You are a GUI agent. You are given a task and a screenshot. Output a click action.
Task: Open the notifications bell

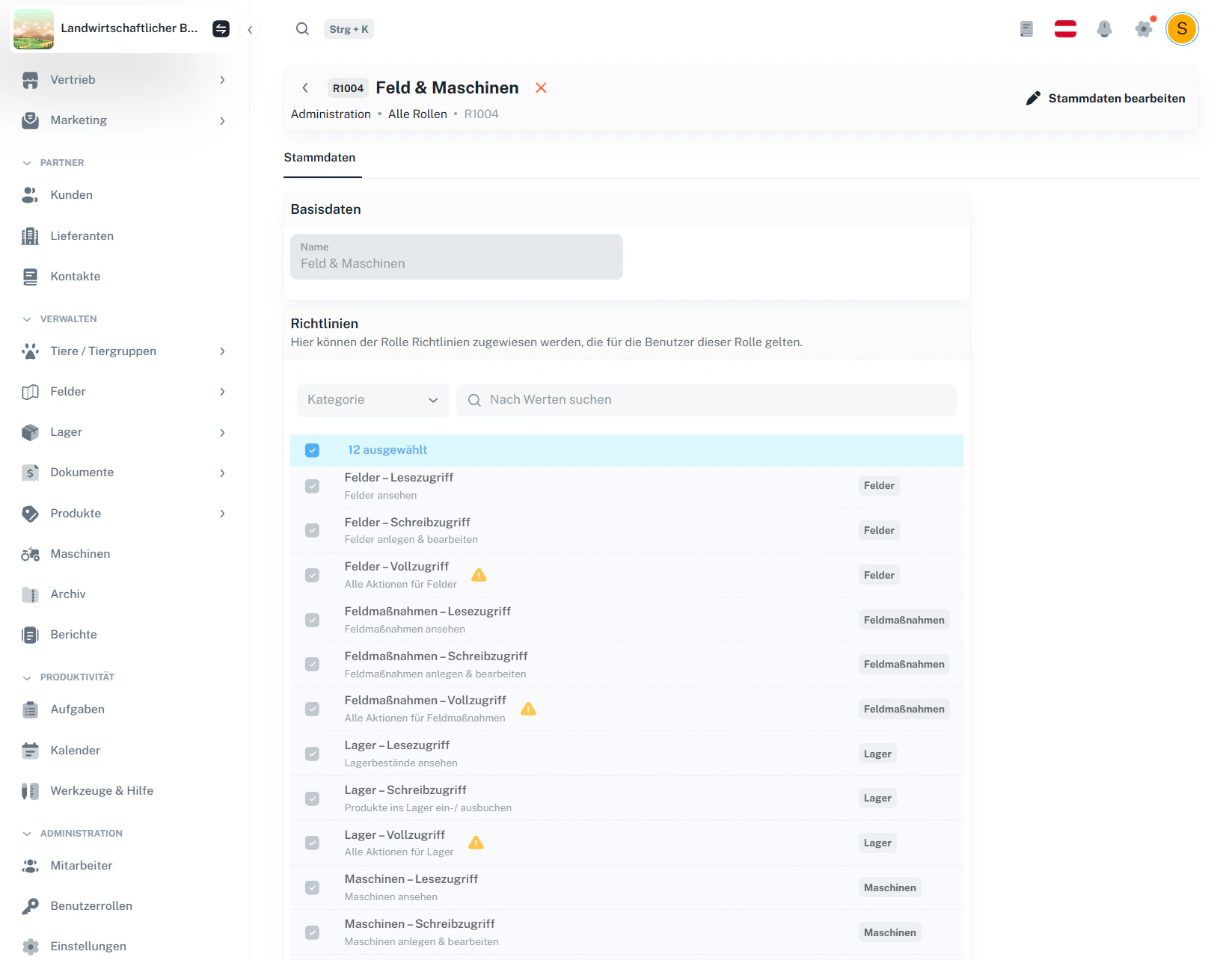pyautogui.click(x=1104, y=29)
